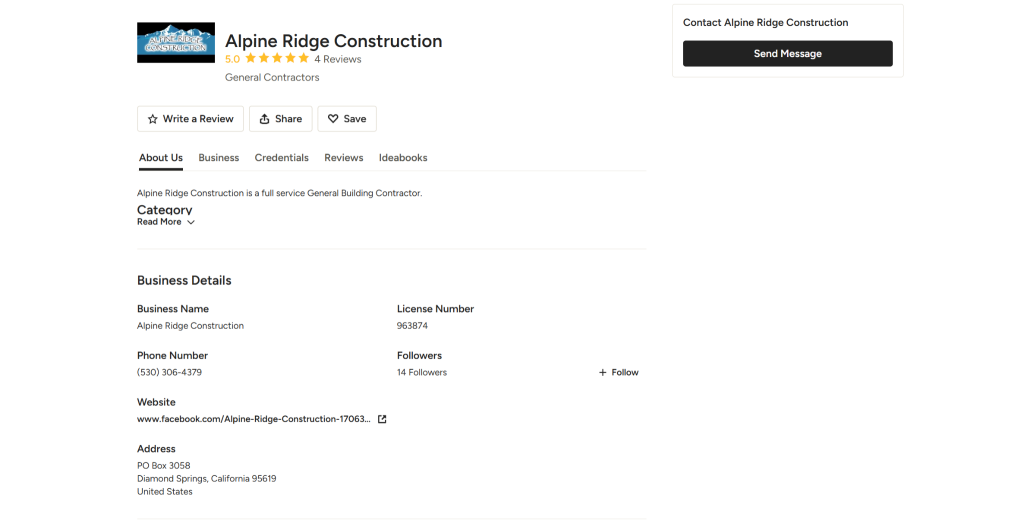Open the Business tab
Image resolution: width=1024 pixels, height=528 pixels.
tap(218, 158)
